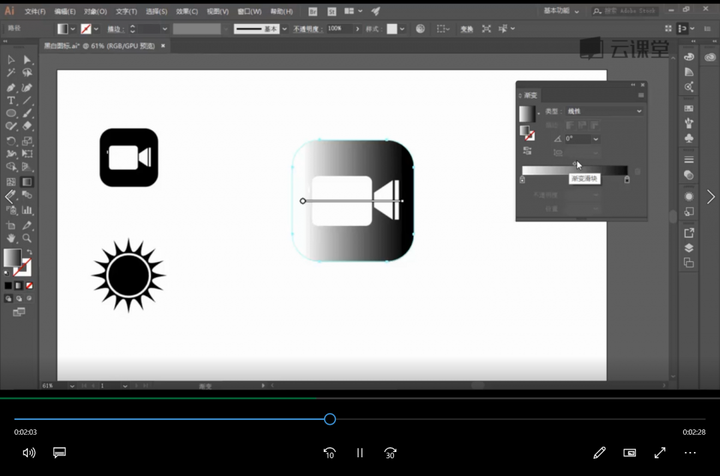Click the gradient panel fill preview swatch

527,114
